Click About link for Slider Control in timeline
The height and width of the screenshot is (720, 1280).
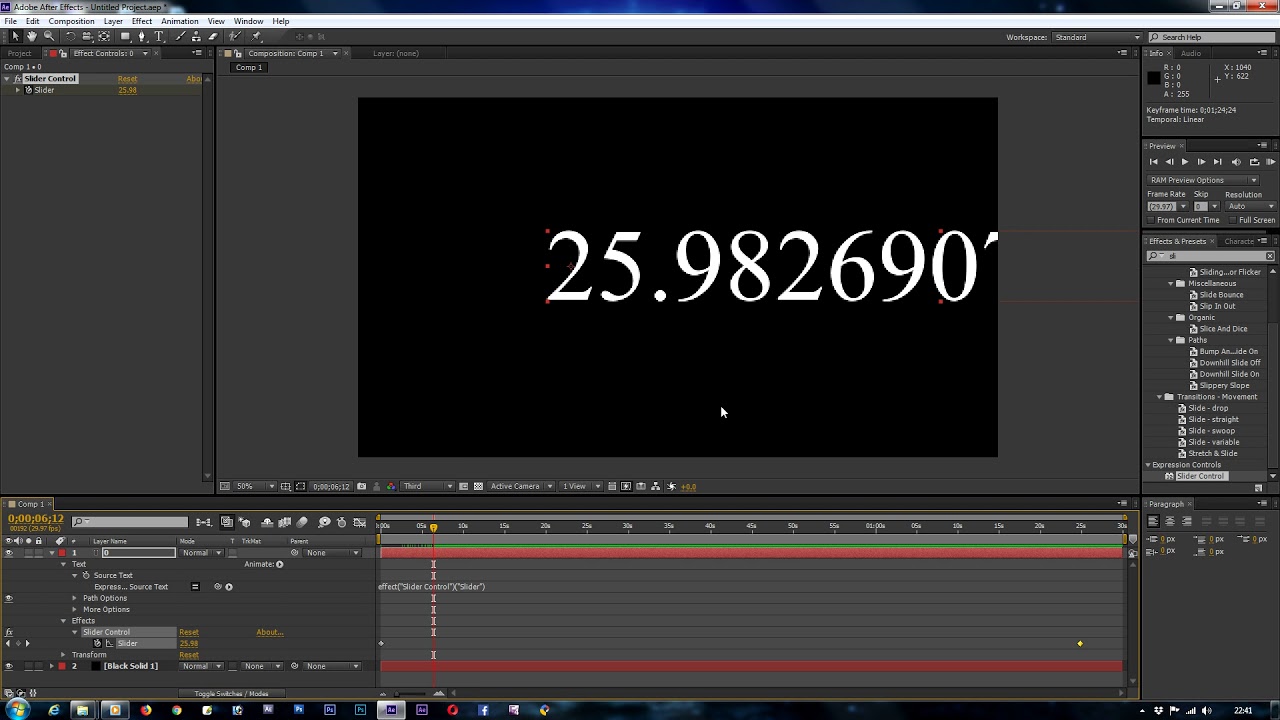pos(269,632)
